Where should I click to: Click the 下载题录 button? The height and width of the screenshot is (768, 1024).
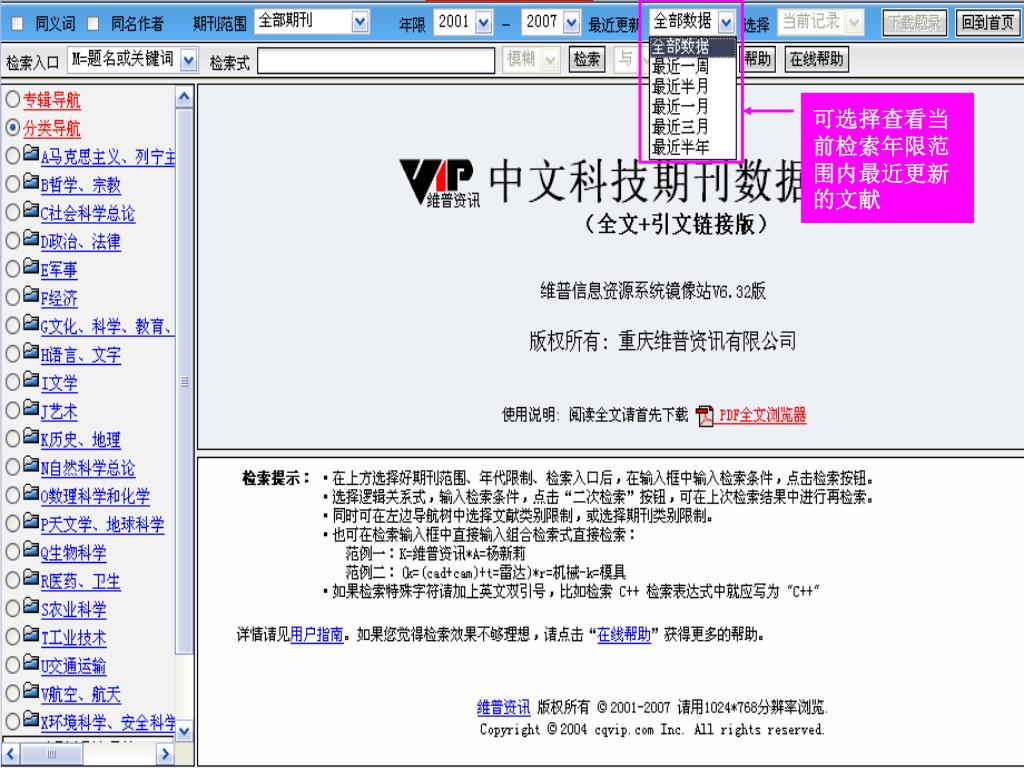[x=914, y=24]
